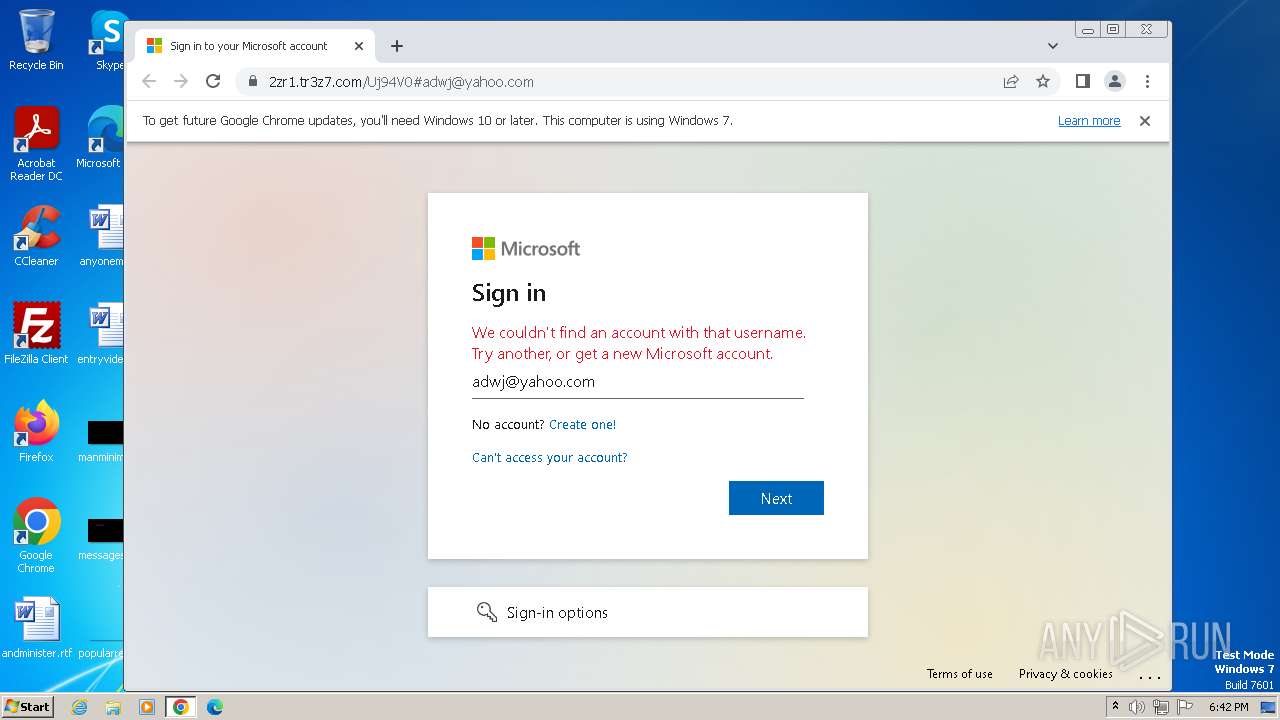Click the address bar URL
This screenshot has height=720, width=1280.
[x=401, y=82]
